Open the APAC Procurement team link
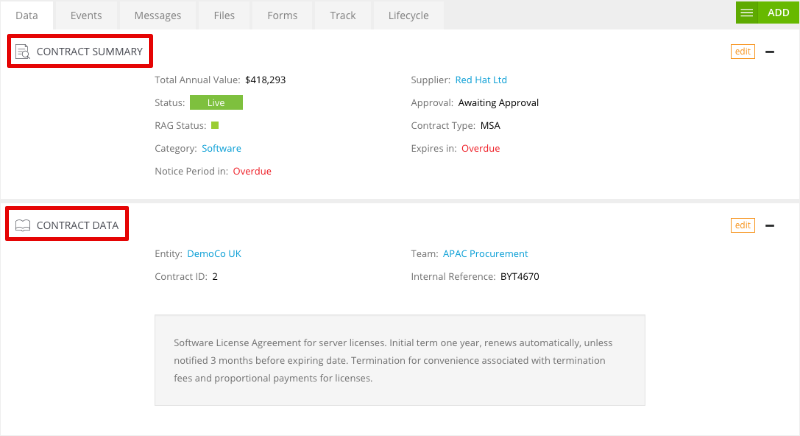This screenshot has width=800, height=436. pos(485,254)
